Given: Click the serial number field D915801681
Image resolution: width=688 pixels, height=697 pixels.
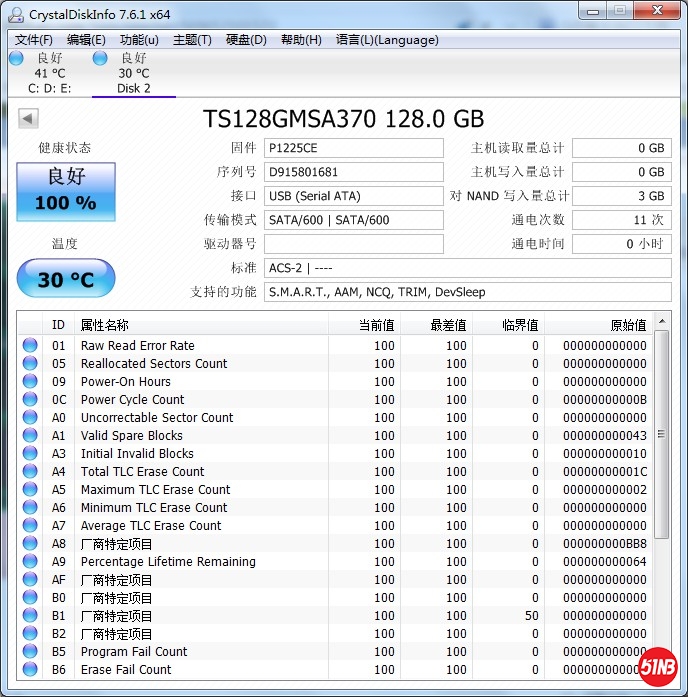Looking at the screenshot, I should tap(353, 172).
